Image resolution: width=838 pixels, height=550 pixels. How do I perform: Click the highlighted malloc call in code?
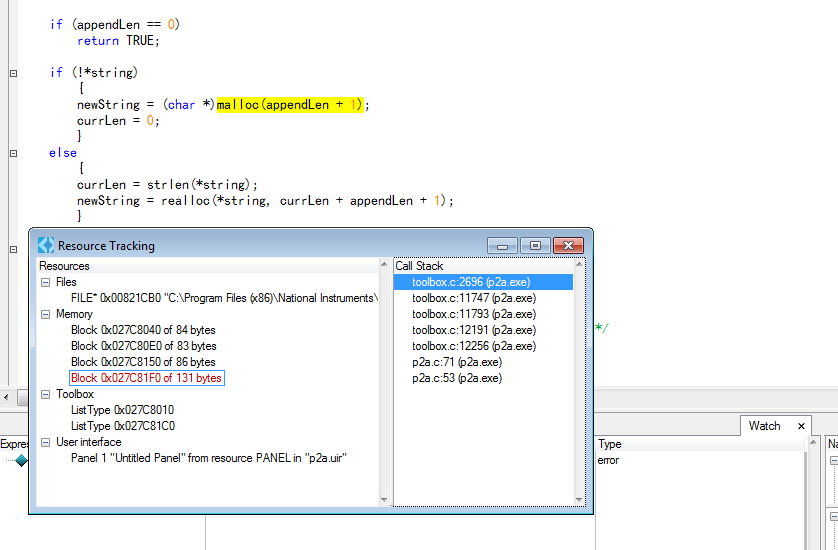(x=290, y=105)
